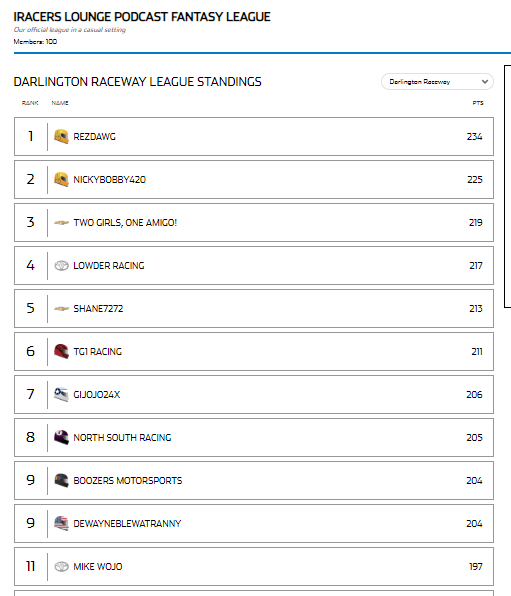Click the RANK column header

tap(30, 103)
